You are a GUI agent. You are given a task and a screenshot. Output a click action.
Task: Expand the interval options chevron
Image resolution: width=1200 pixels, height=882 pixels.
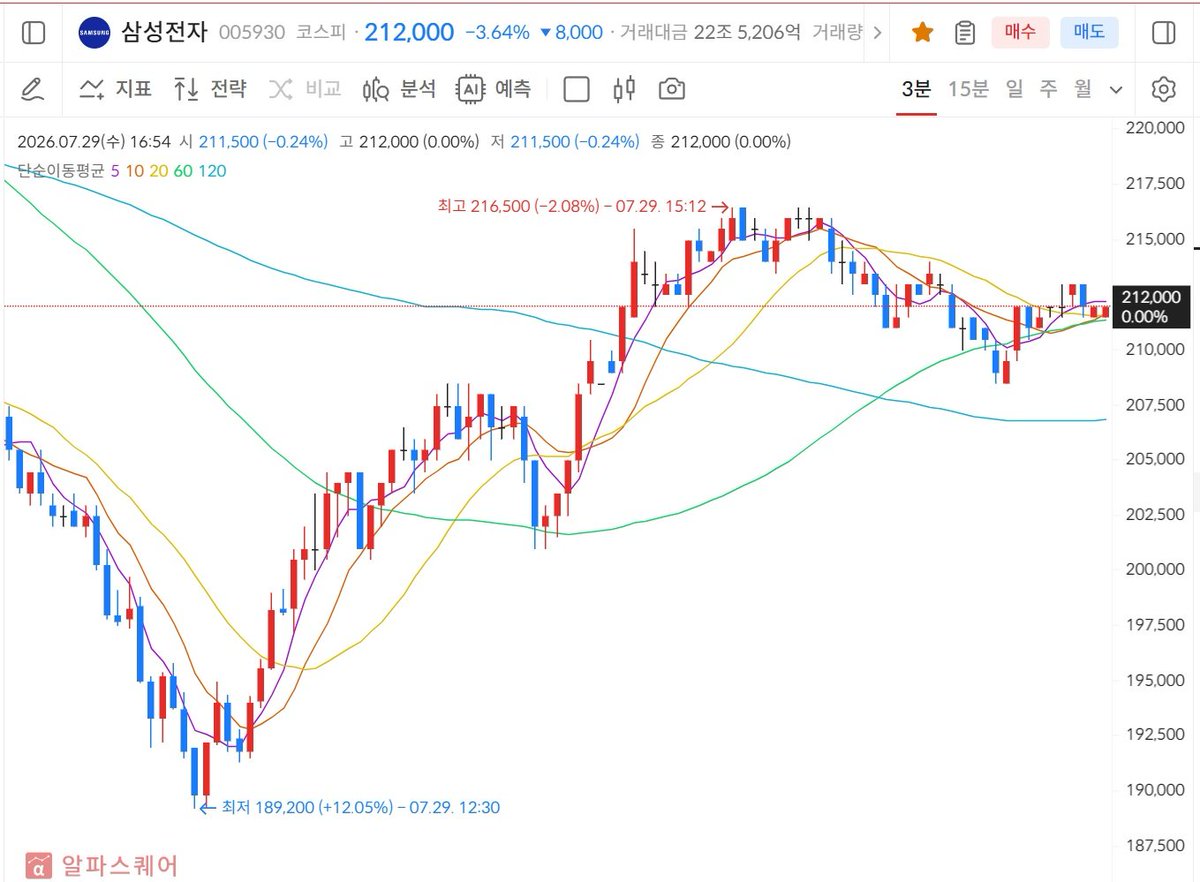[x=1116, y=90]
